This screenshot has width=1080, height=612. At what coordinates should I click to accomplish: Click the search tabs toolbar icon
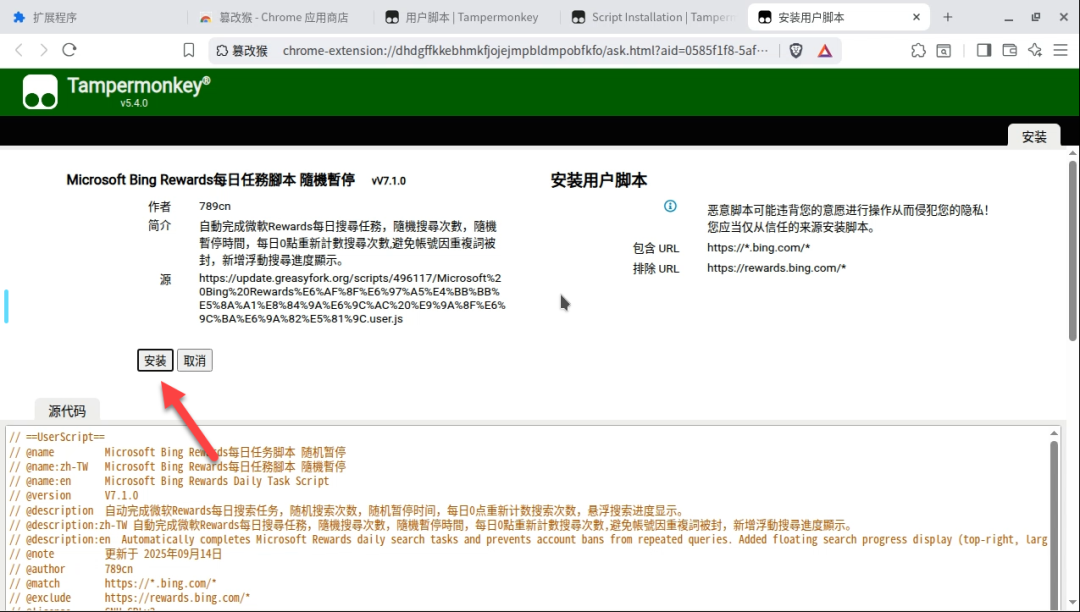944,50
